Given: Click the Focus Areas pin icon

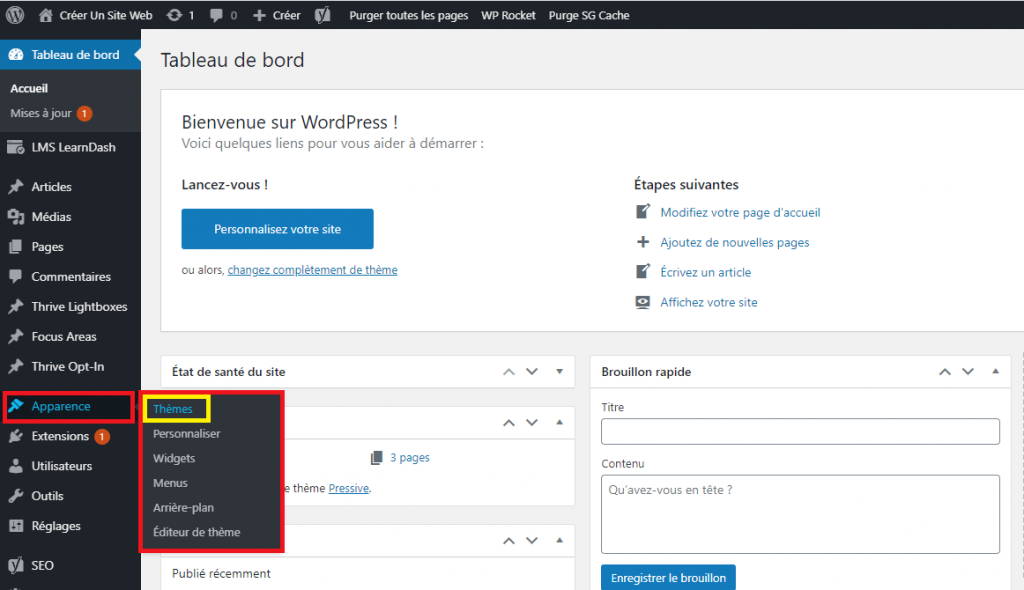Looking at the screenshot, I should 16,336.
